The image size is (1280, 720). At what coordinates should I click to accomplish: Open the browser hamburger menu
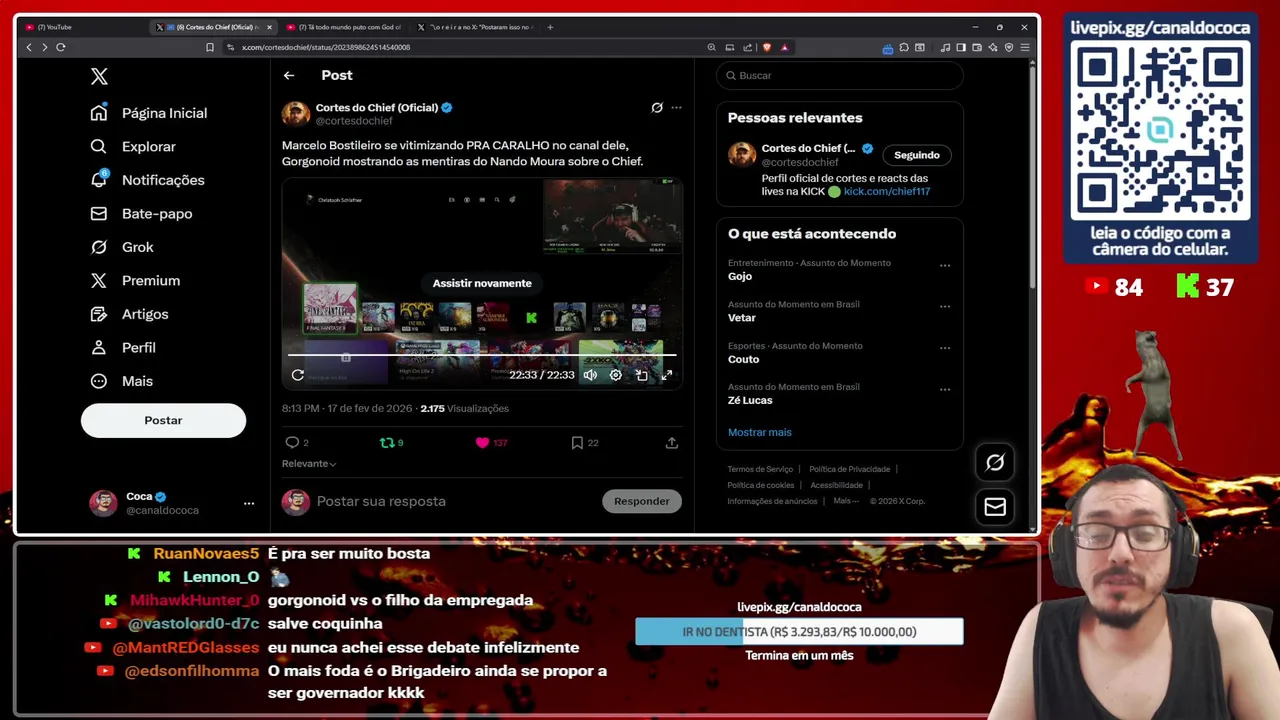pos(1025,47)
